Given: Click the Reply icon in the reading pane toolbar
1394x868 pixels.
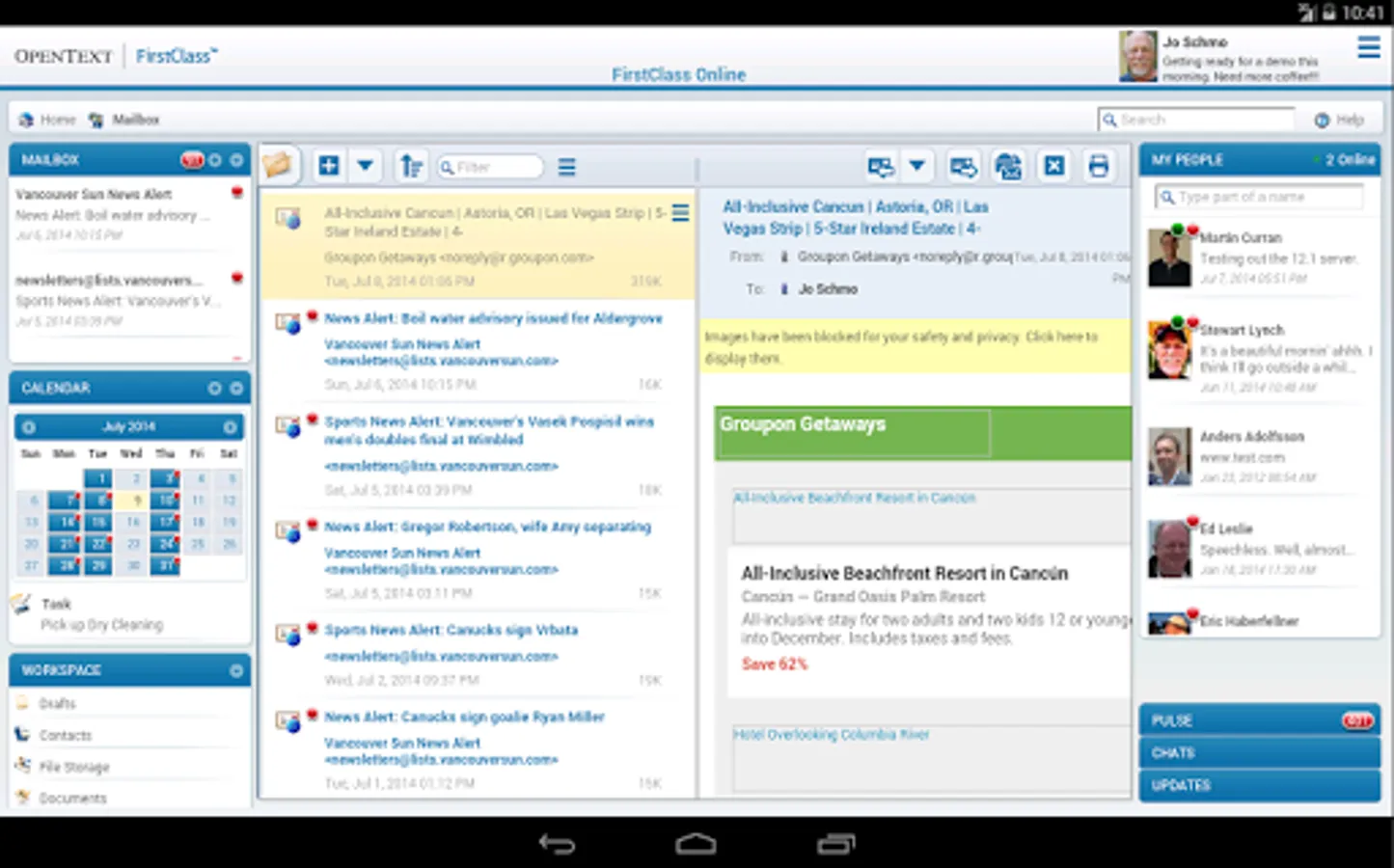Looking at the screenshot, I should tap(880, 166).
